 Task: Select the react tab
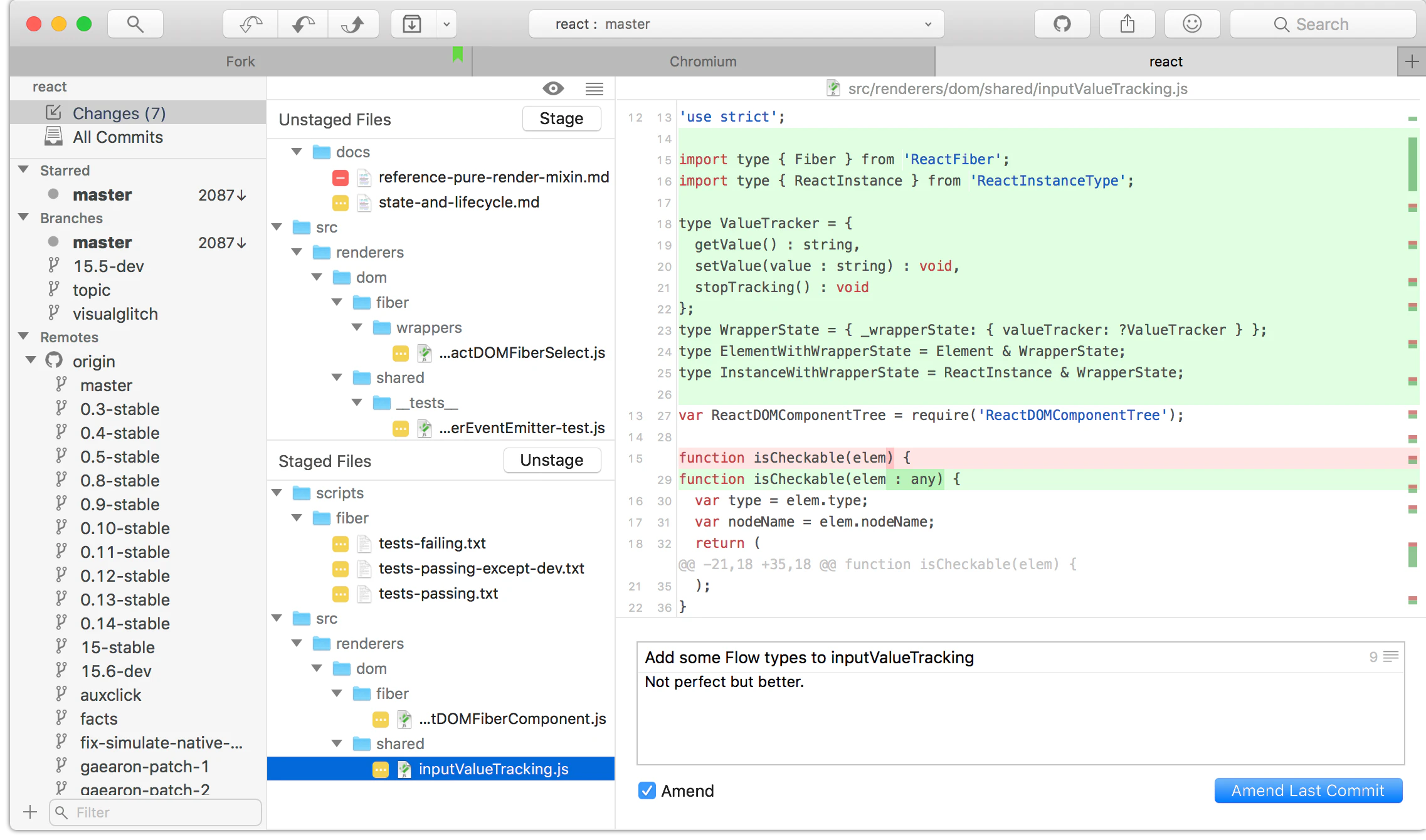[1166, 61]
